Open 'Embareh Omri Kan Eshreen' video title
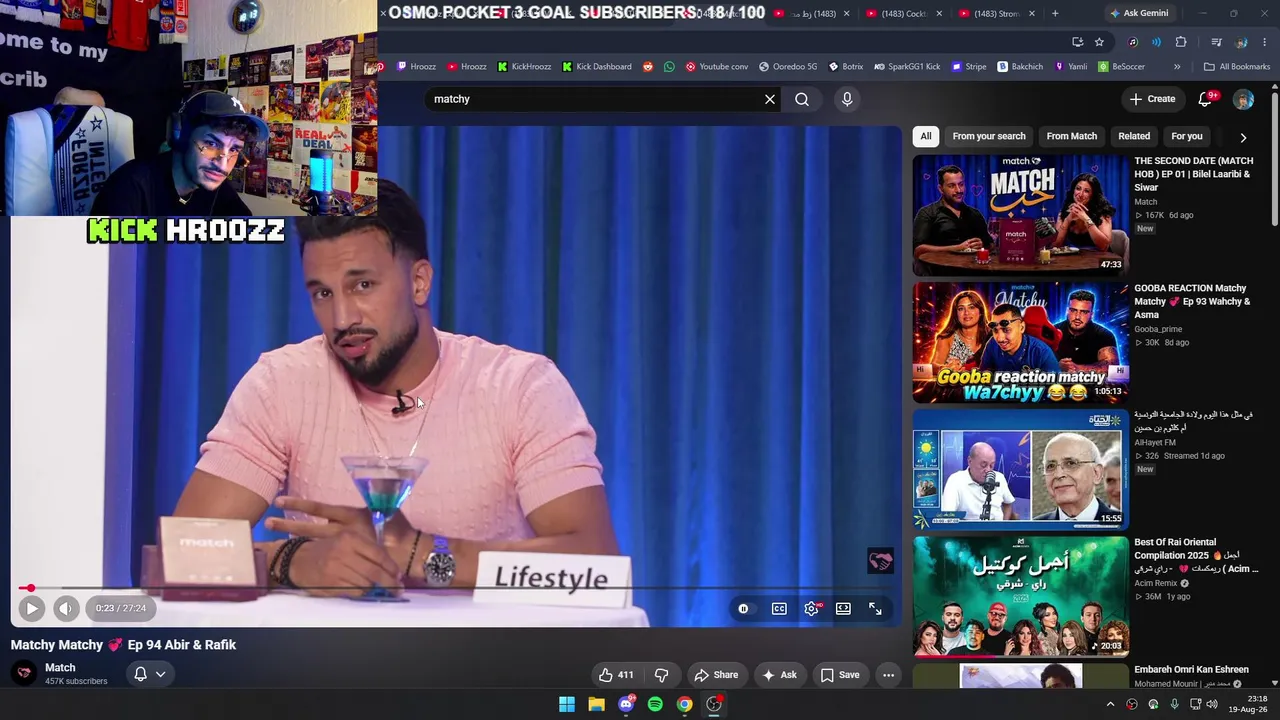The width and height of the screenshot is (1280, 720). 1191,669
